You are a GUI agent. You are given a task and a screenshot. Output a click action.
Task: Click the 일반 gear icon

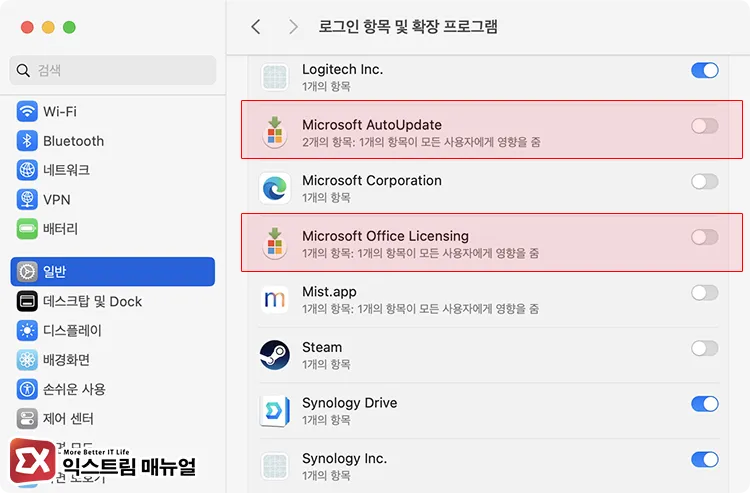[x=27, y=272]
